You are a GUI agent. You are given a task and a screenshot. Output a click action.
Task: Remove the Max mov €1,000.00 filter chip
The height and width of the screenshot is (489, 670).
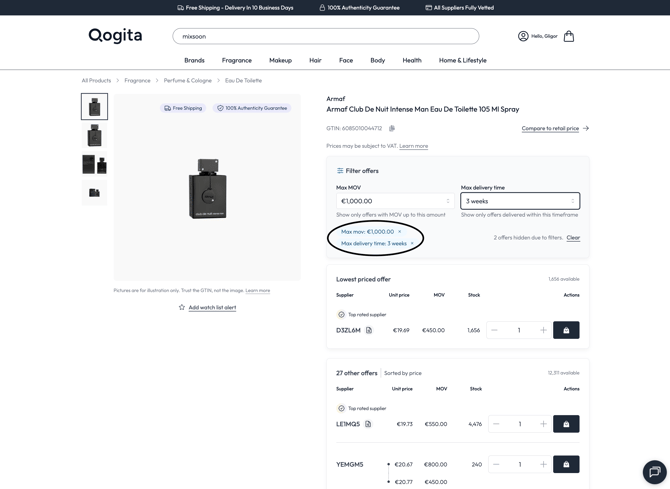tap(400, 232)
